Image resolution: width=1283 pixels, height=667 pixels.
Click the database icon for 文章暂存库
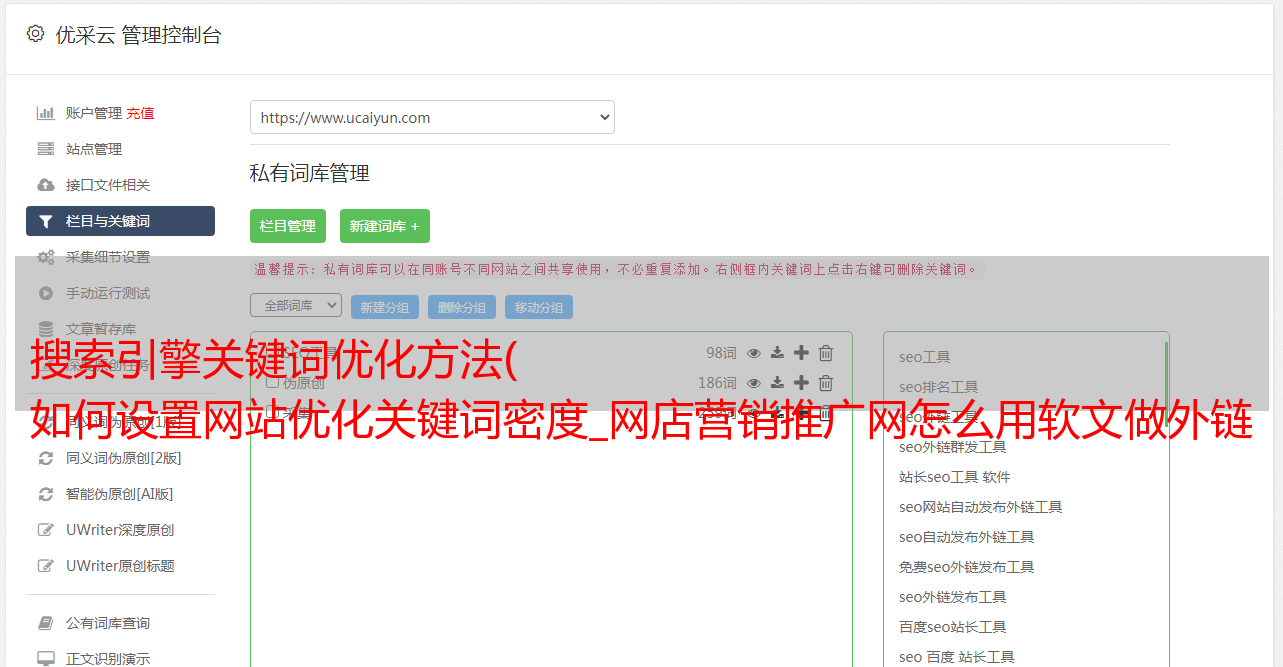[46, 329]
